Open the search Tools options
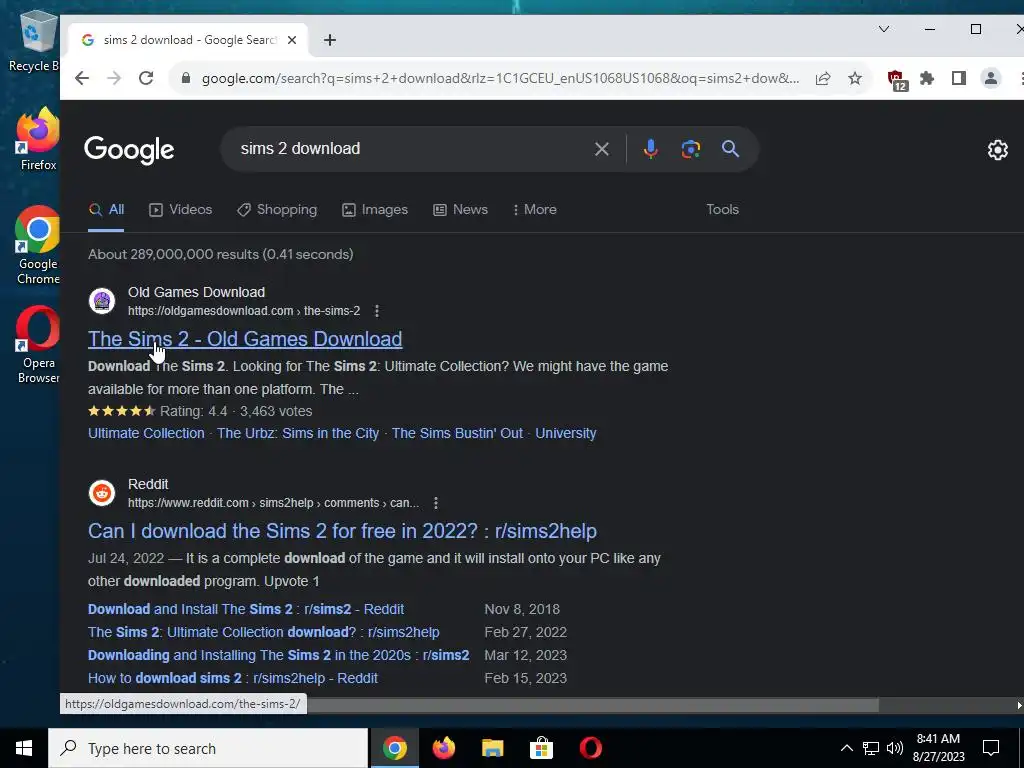 point(722,210)
